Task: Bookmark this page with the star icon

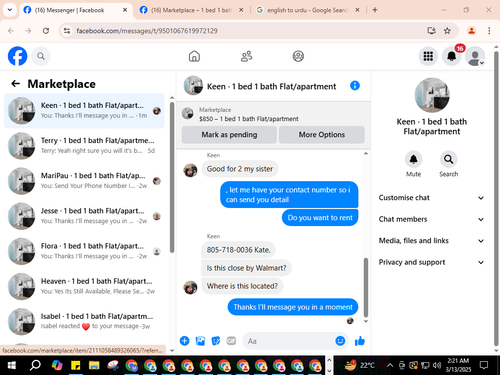Action: tap(447, 31)
